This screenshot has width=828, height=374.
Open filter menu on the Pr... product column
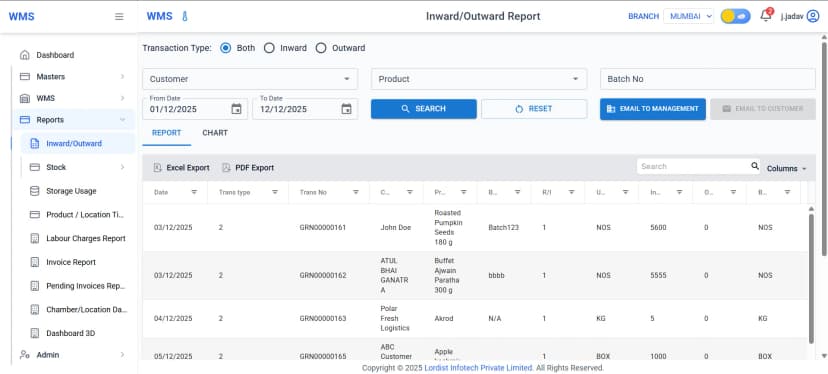coord(464,192)
